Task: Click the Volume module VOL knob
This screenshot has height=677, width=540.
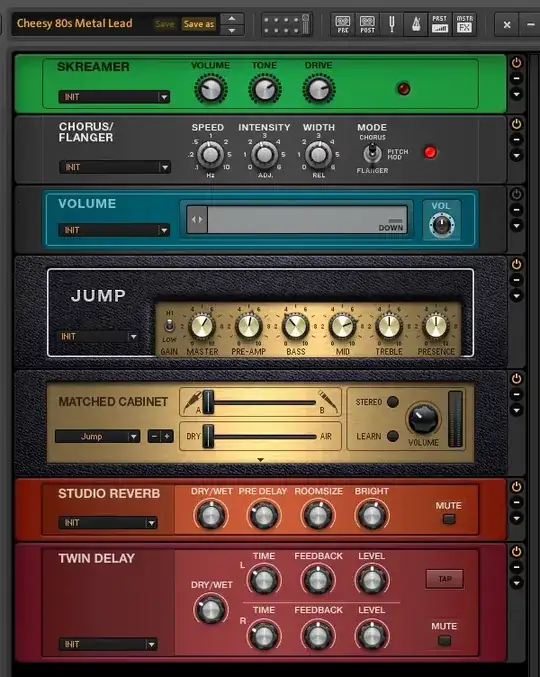Action: coord(441,225)
